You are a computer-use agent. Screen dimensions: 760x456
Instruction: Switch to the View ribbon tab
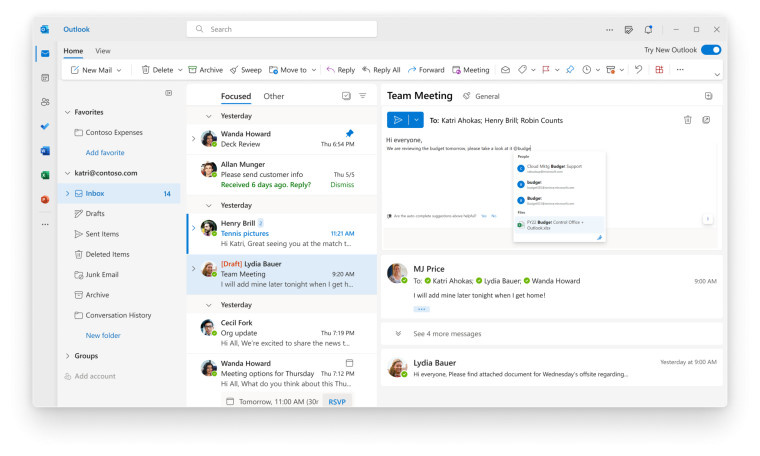point(103,51)
